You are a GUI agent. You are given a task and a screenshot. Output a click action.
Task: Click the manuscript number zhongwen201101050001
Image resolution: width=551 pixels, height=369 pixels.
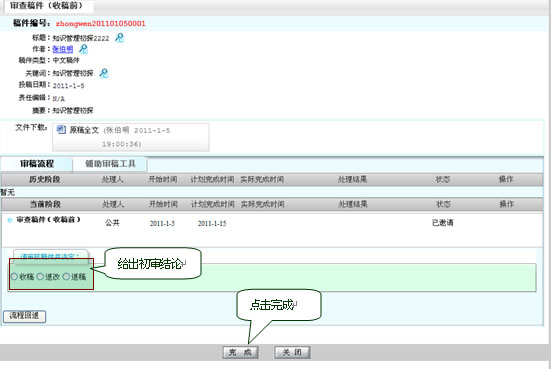[x=101, y=24]
